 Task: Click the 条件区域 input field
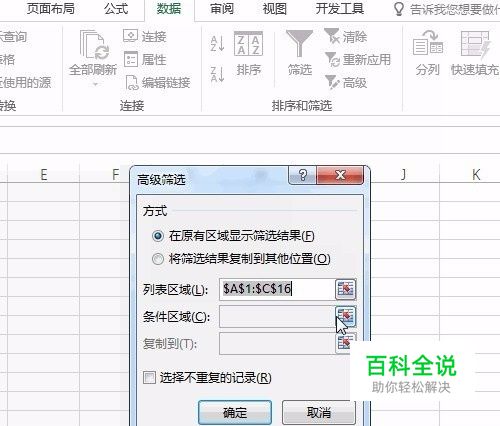[277, 316]
